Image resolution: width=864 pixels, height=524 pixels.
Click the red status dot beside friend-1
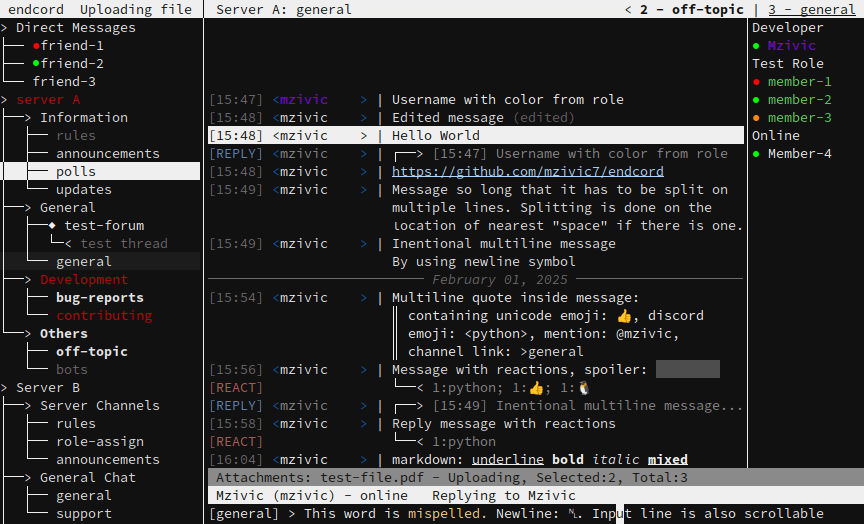tap(37, 46)
